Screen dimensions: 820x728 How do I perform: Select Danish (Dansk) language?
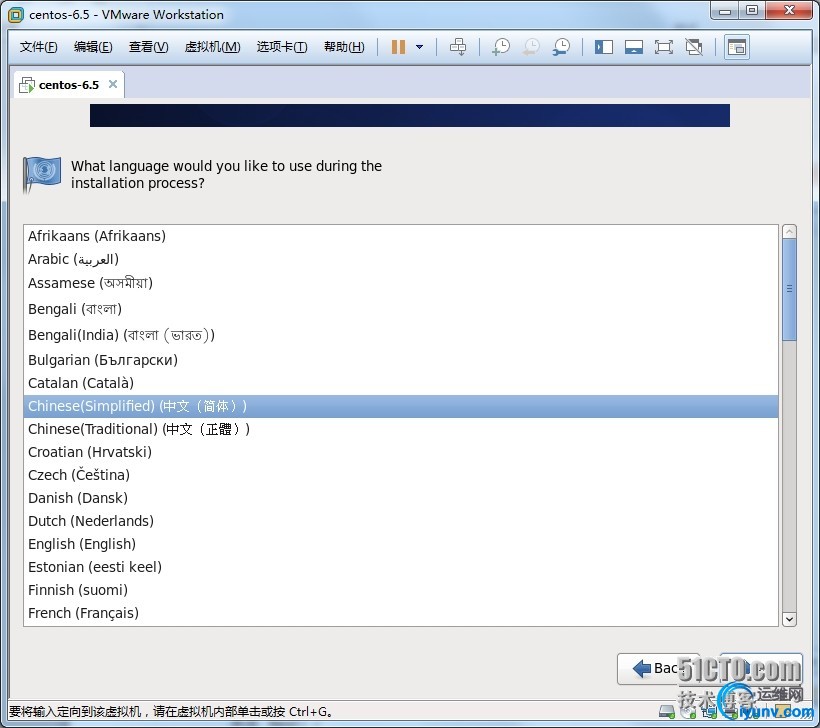(401, 498)
